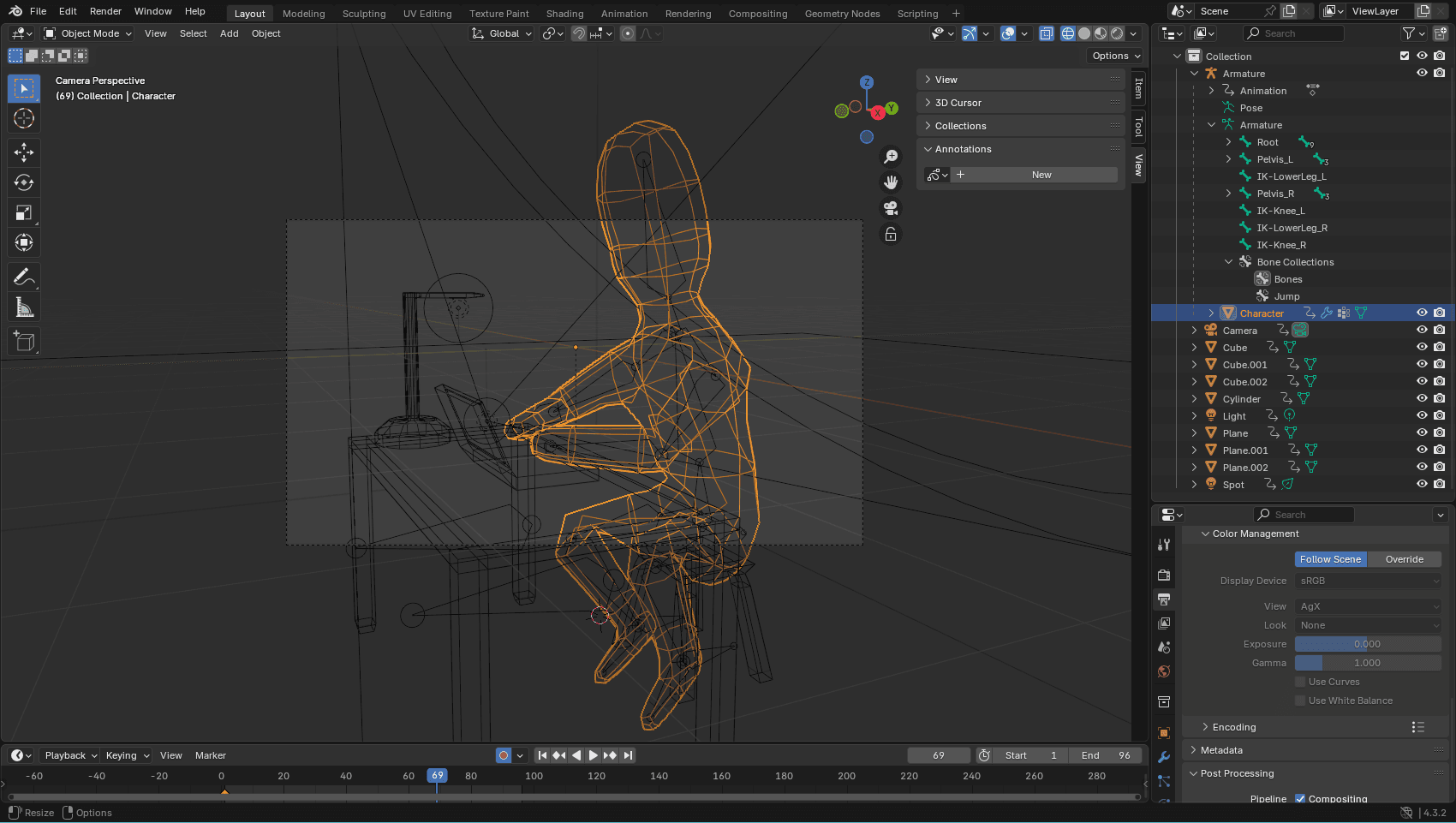Jump to the first frame
Screen dimensions: 1456x823
(x=542, y=755)
